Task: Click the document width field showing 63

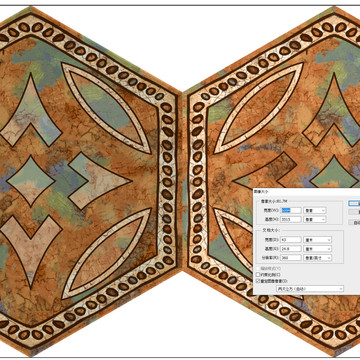Action: tap(292, 240)
